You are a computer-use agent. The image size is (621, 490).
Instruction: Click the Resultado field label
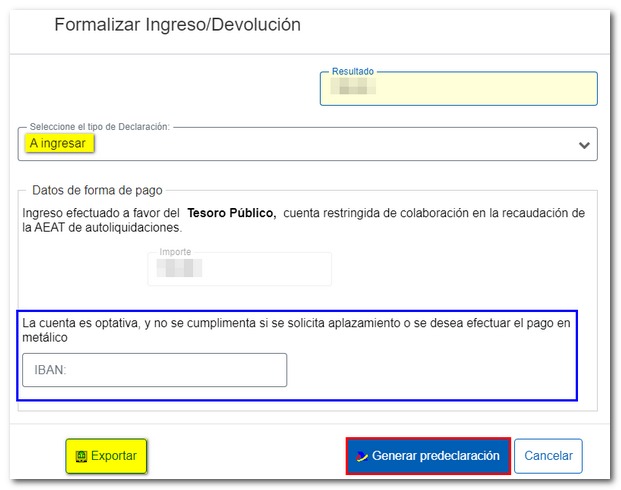[x=353, y=72]
